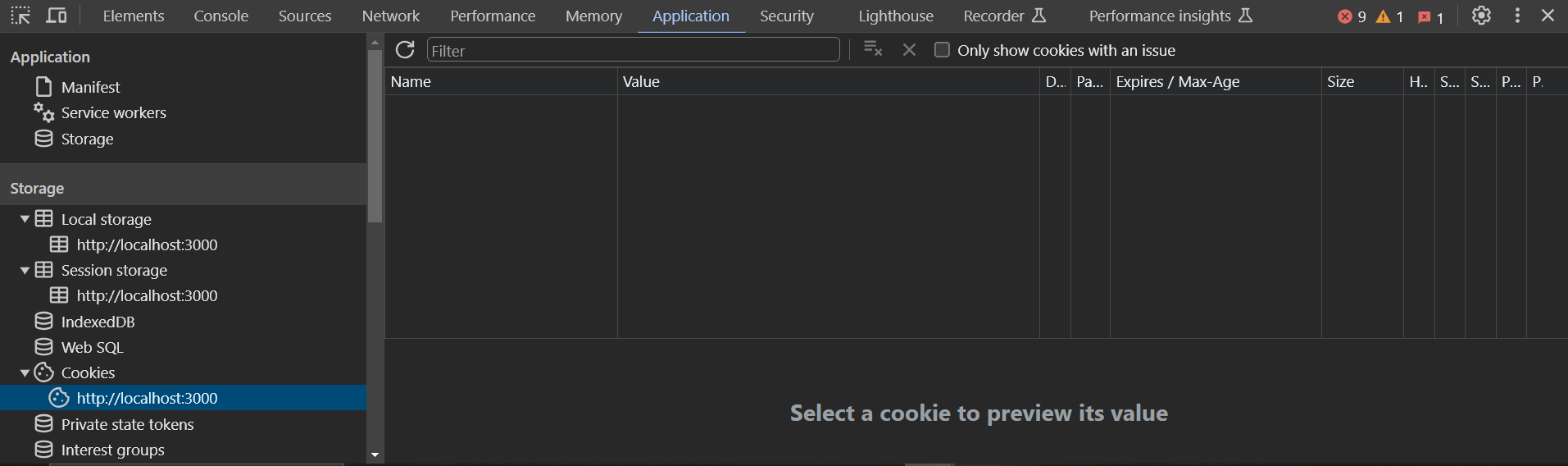Clear all cookies icon
Image resolution: width=1568 pixels, height=466 pixels.
(x=873, y=49)
